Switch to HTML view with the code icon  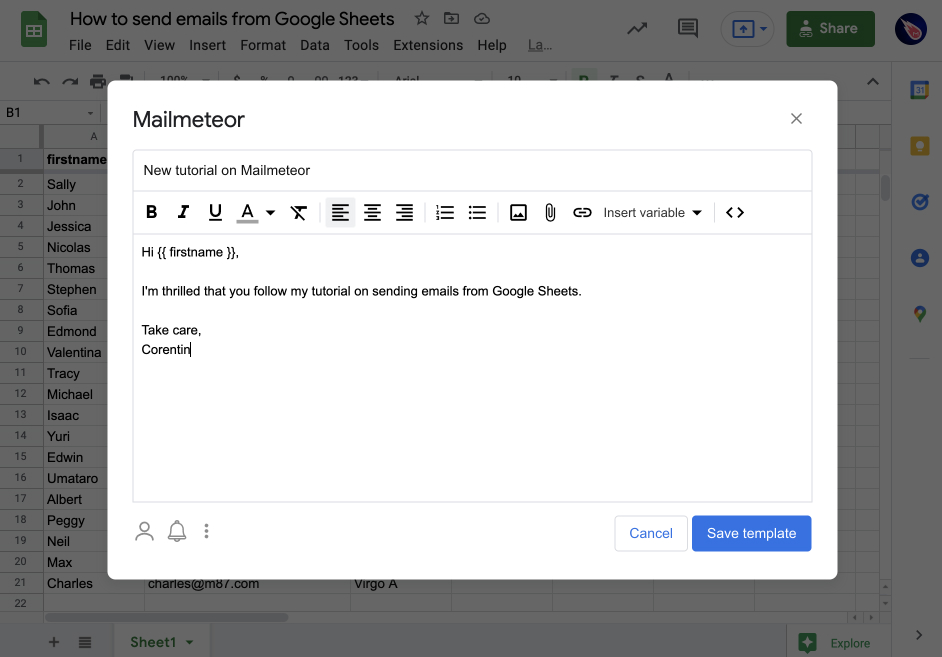coord(734,212)
